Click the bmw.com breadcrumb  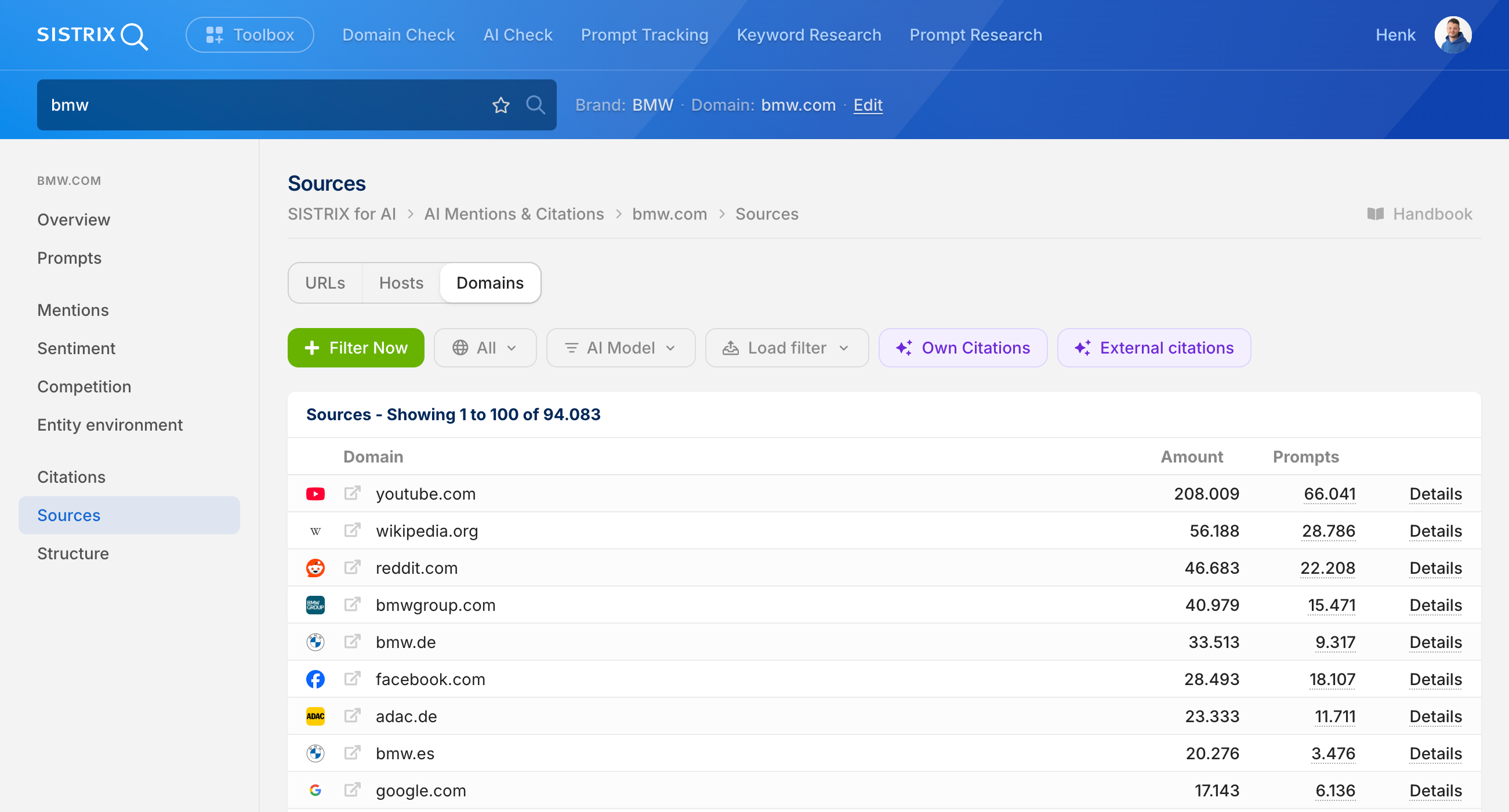(669, 214)
